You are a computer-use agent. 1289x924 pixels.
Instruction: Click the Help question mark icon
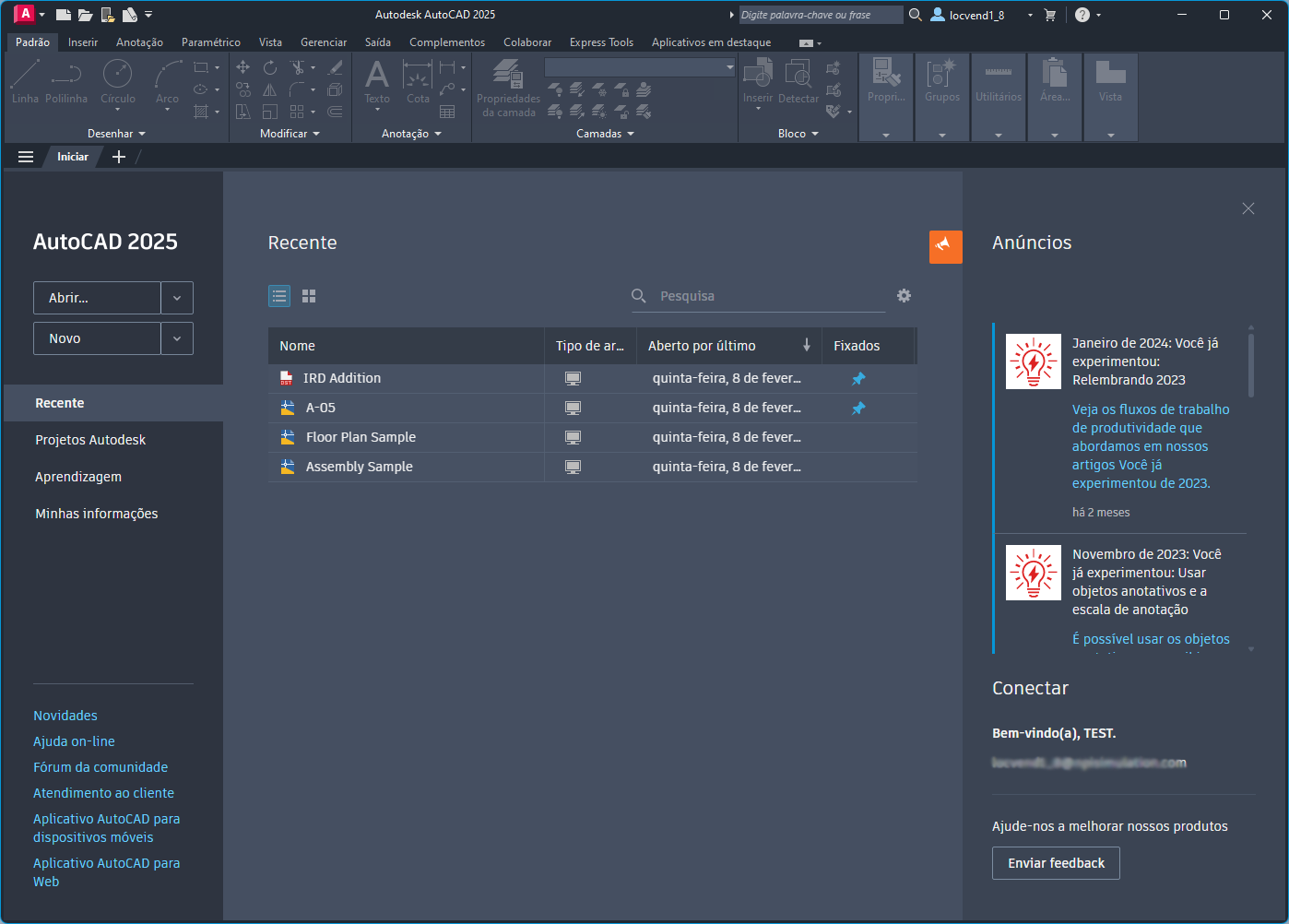click(1082, 15)
